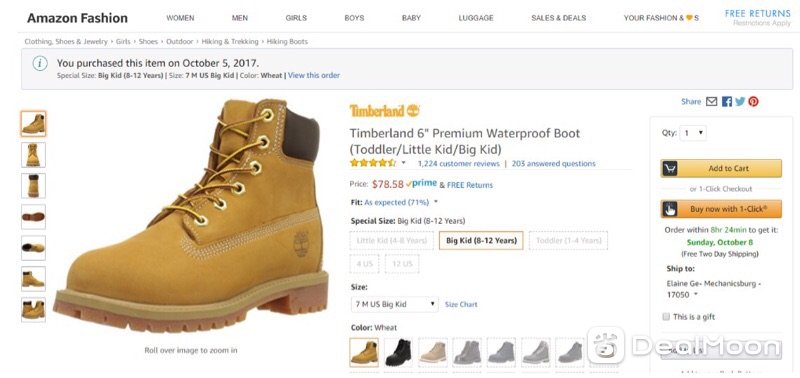Click the info icon in purchase notice
This screenshot has height=378, width=800.
point(40,64)
